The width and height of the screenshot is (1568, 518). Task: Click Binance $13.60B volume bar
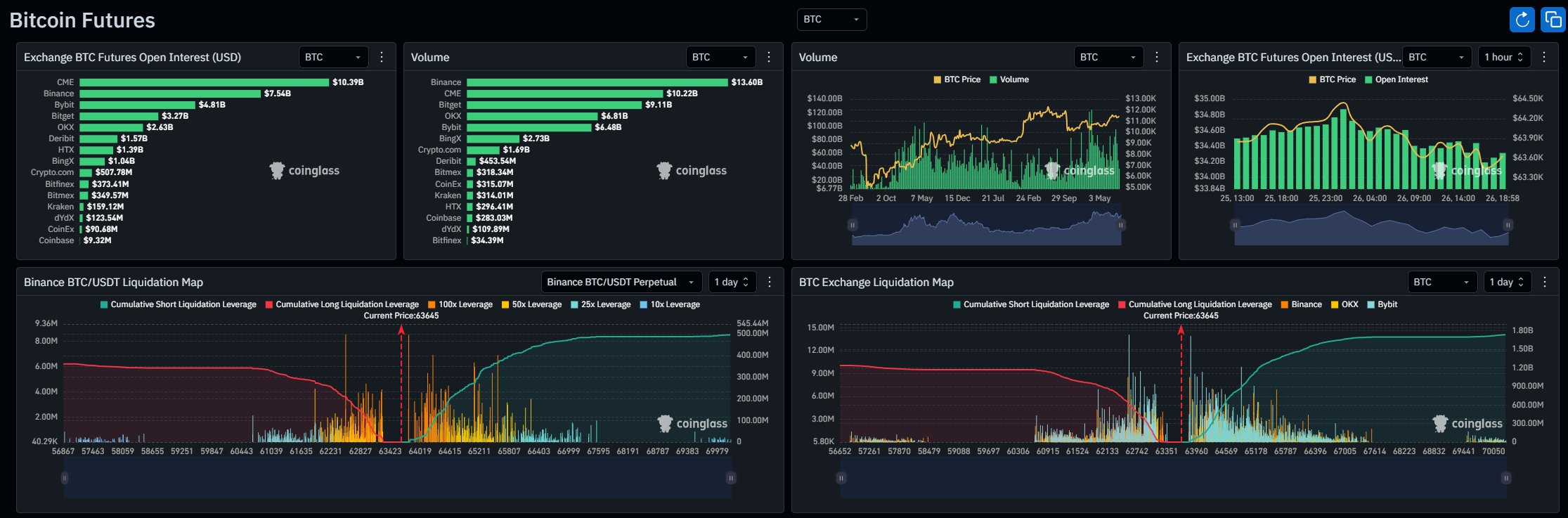point(597,82)
